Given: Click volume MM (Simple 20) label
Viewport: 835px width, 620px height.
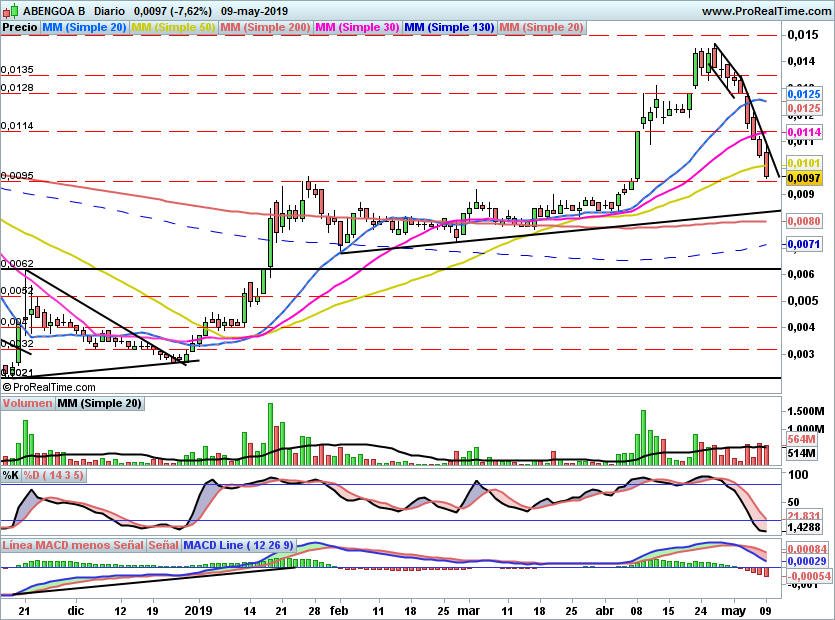Looking at the screenshot, I should coord(100,404).
